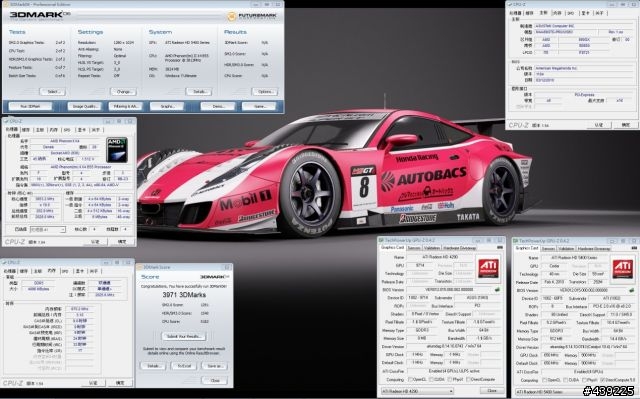Click ATI logo in Radeon HD 4290 GPU-Z

pyautogui.click(x=488, y=268)
